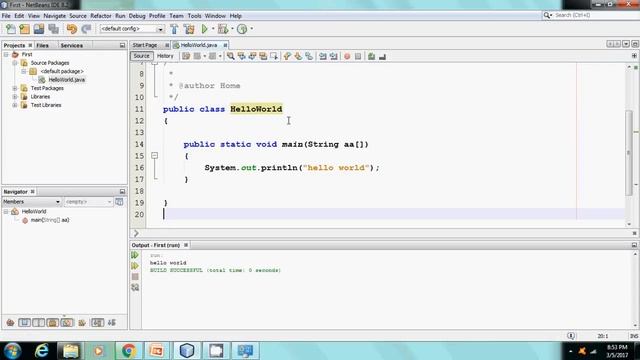
Task: Open Internet Explorer from the taskbar
Action: click(41, 351)
